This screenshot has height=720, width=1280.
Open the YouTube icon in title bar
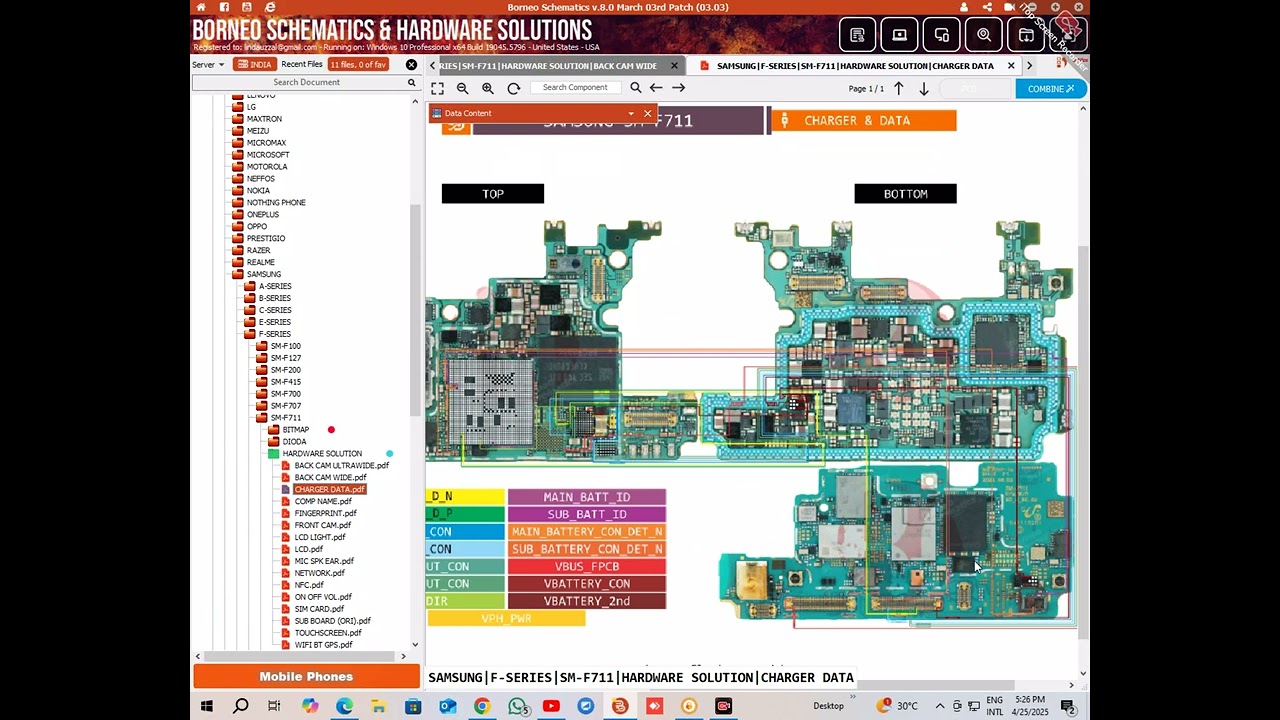tap(247, 7)
